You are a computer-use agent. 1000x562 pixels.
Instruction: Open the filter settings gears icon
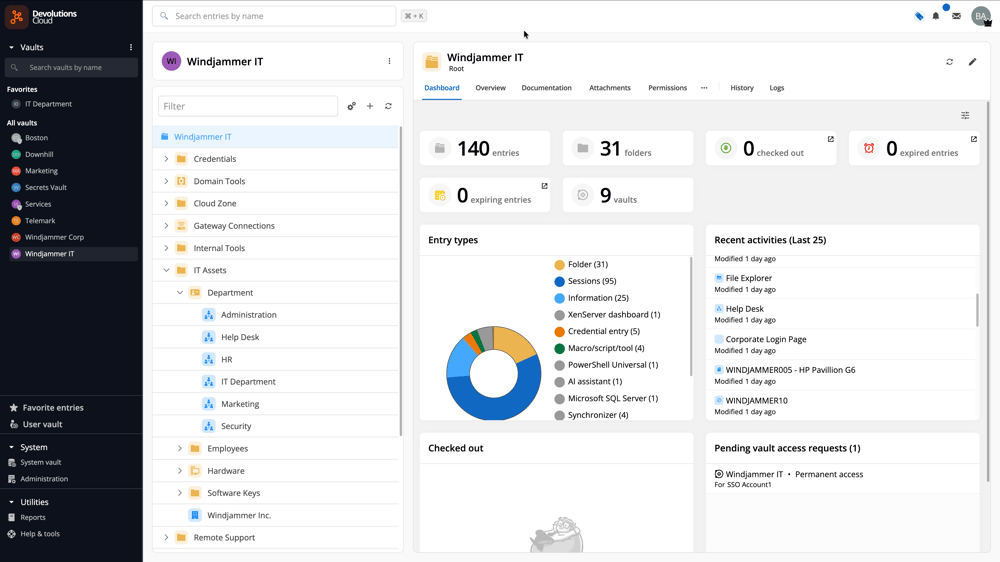(351, 106)
